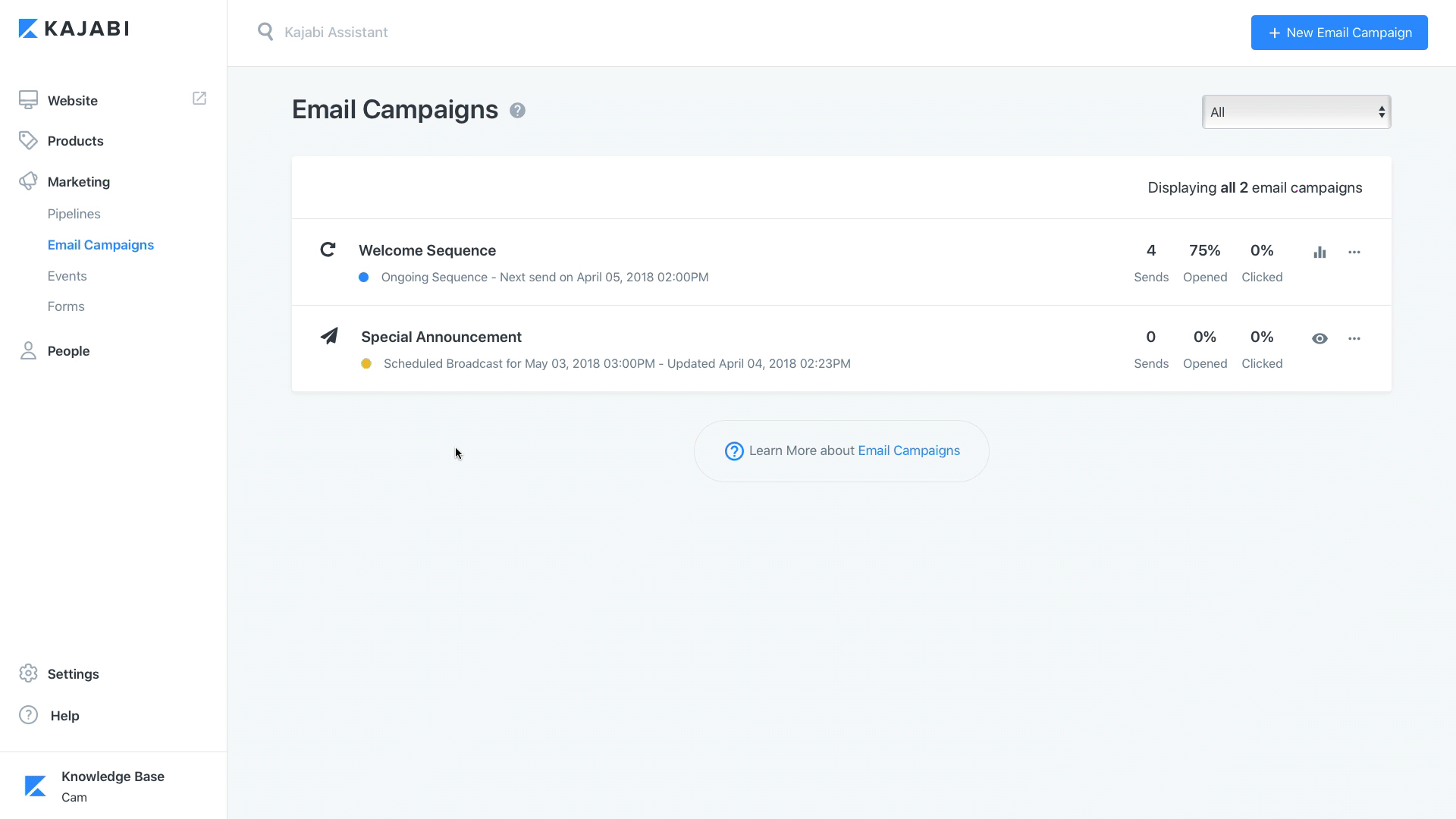
Task: Open Special Announcement more options ellipsis
Action: click(x=1354, y=338)
